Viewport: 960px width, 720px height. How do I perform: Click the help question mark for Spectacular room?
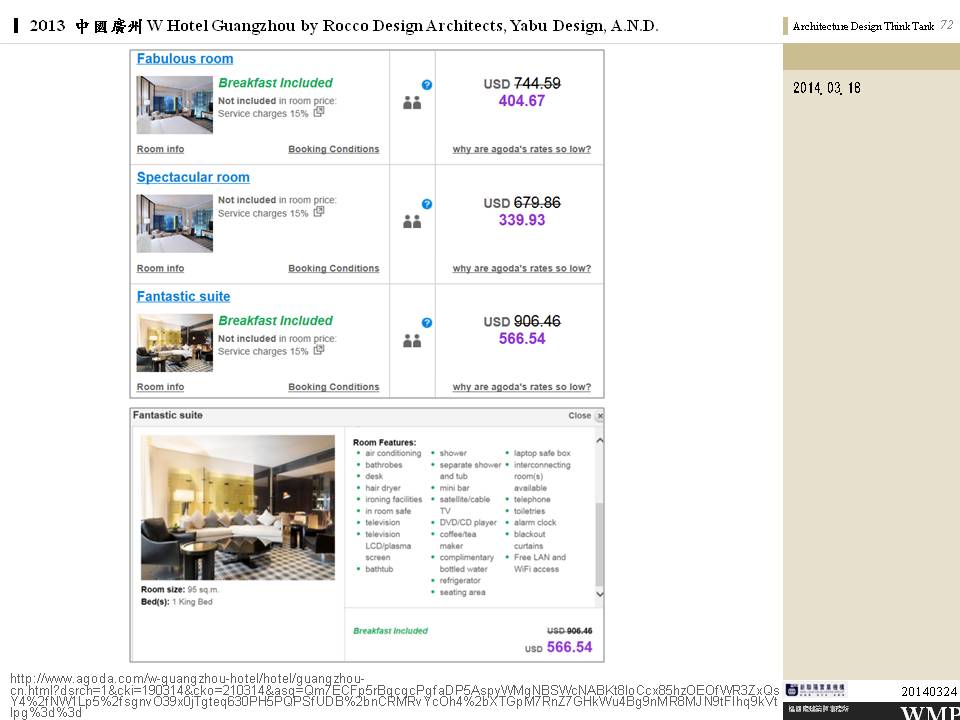427,204
